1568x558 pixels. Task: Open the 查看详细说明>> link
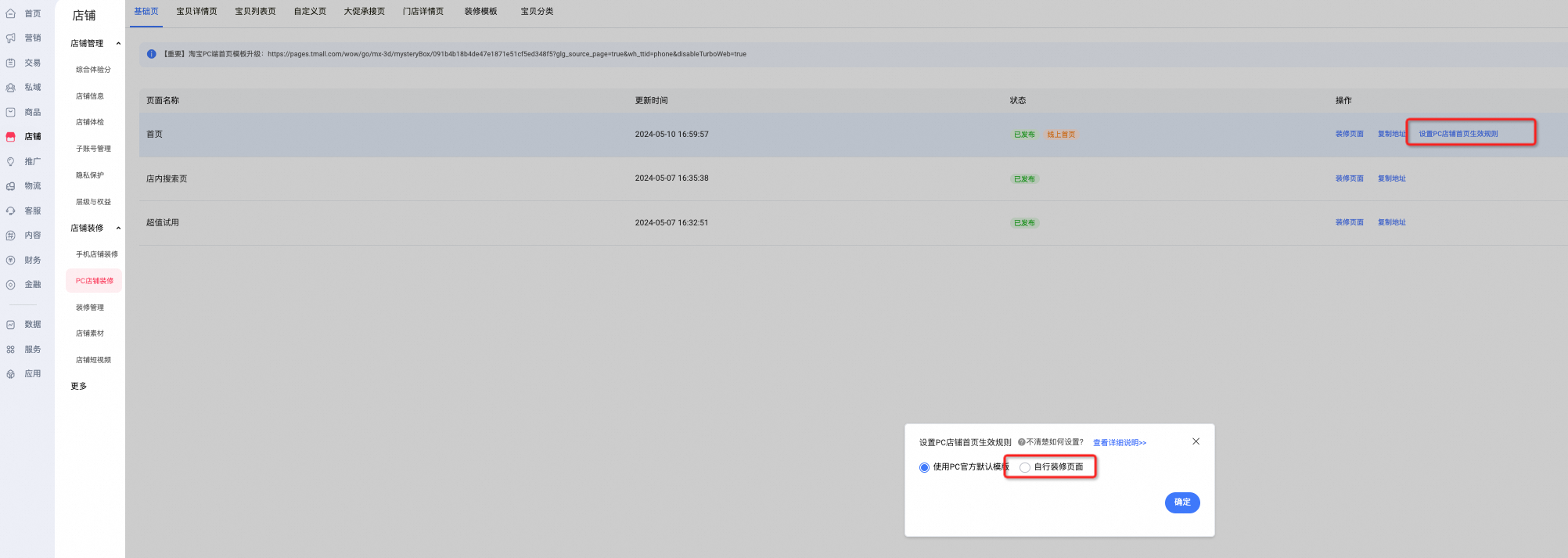click(1120, 443)
